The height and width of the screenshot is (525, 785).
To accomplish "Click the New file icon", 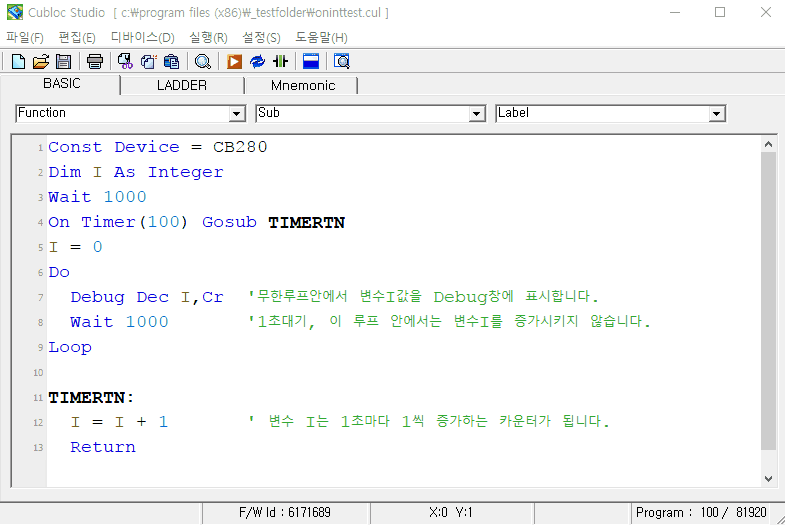I will click(x=18, y=62).
